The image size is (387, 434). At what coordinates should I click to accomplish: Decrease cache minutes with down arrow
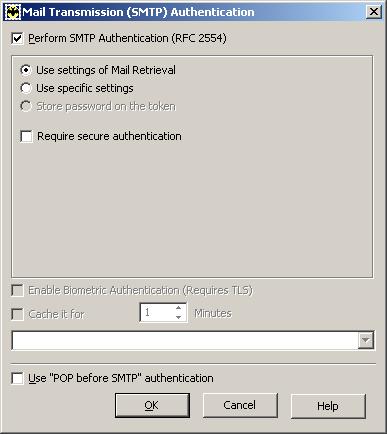(x=179, y=317)
